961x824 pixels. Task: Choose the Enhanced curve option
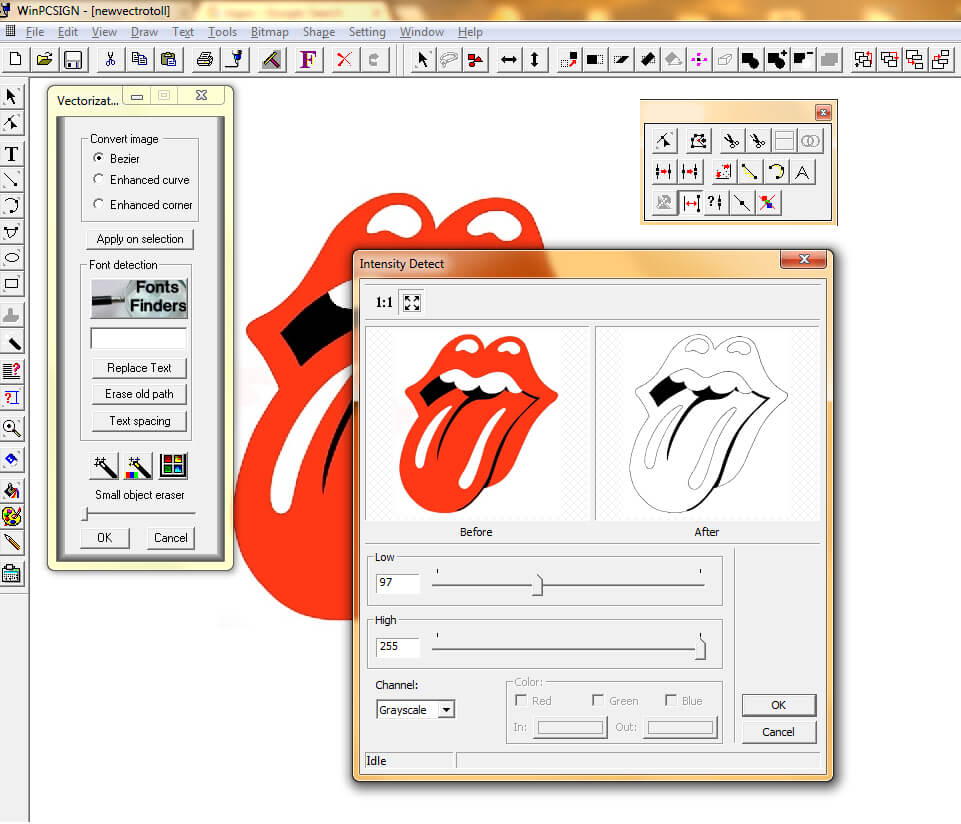coord(98,180)
